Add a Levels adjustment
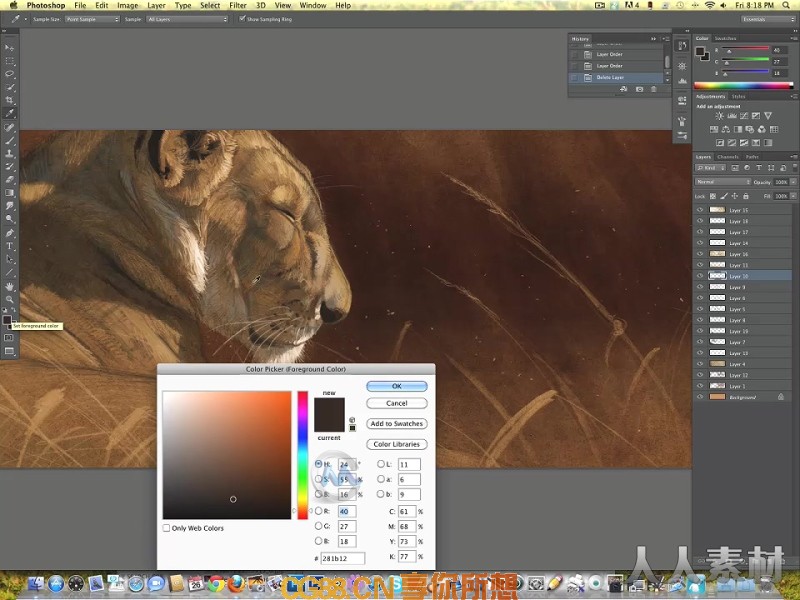Viewport: 800px width, 600px height. (x=732, y=116)
